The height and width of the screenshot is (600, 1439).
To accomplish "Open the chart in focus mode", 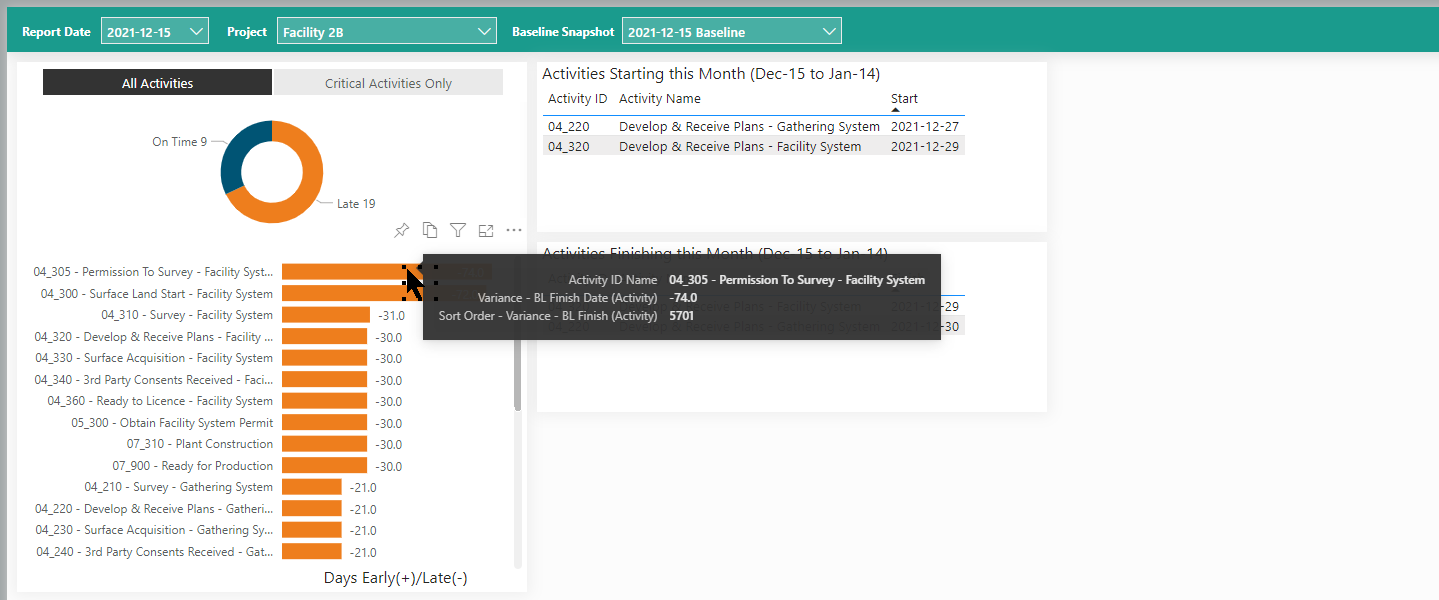I will 486,231.
